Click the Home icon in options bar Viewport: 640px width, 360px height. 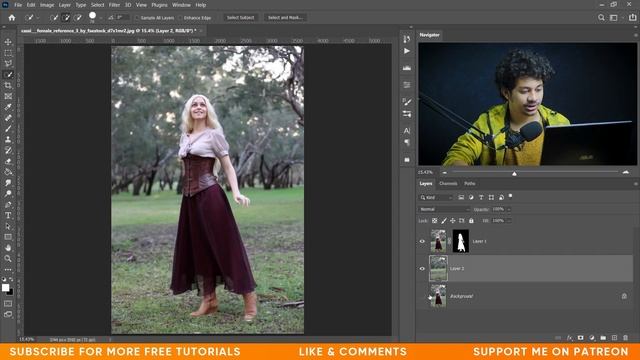coord(12,18)
